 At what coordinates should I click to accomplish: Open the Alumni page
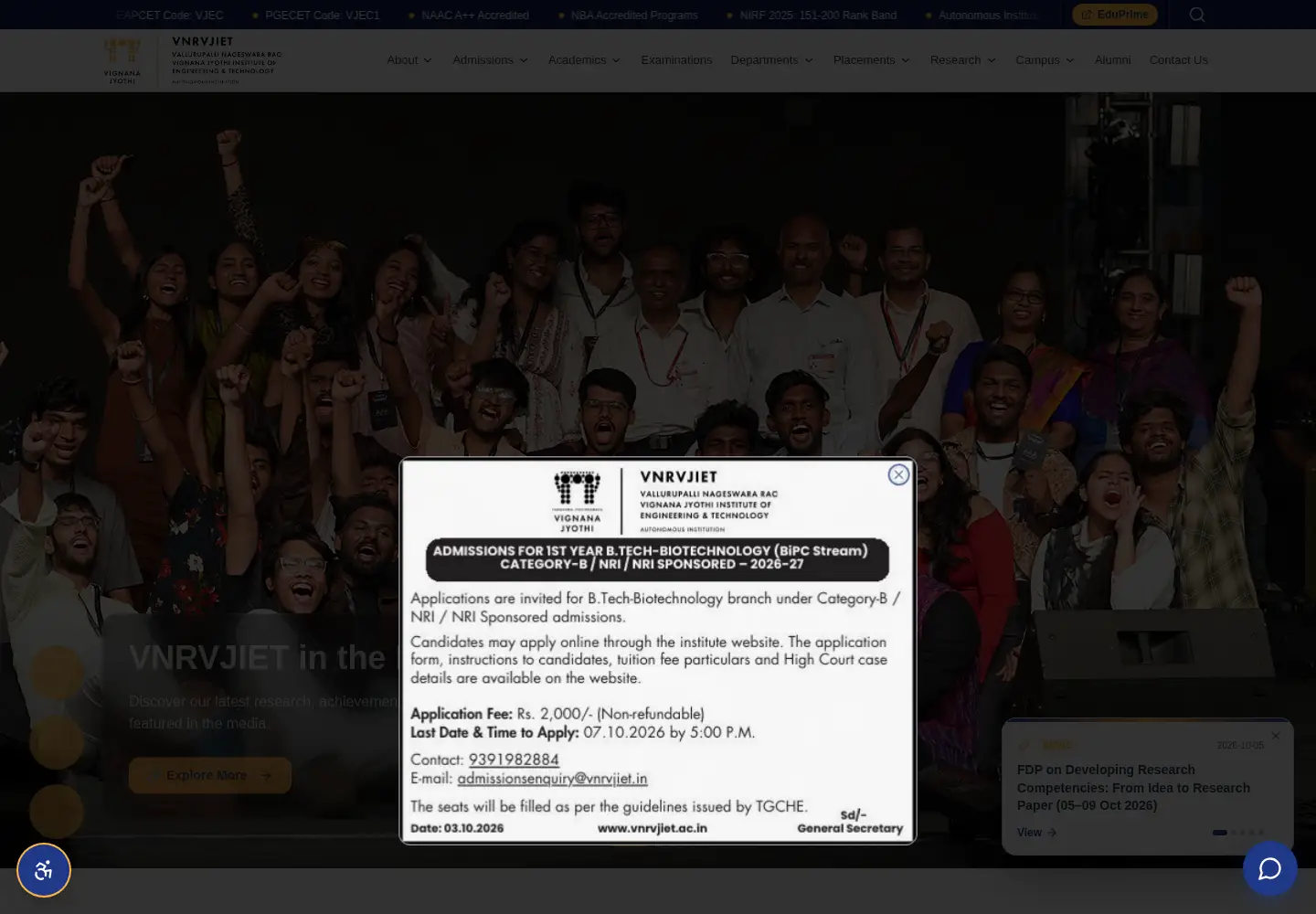(x=1112, y=60)
